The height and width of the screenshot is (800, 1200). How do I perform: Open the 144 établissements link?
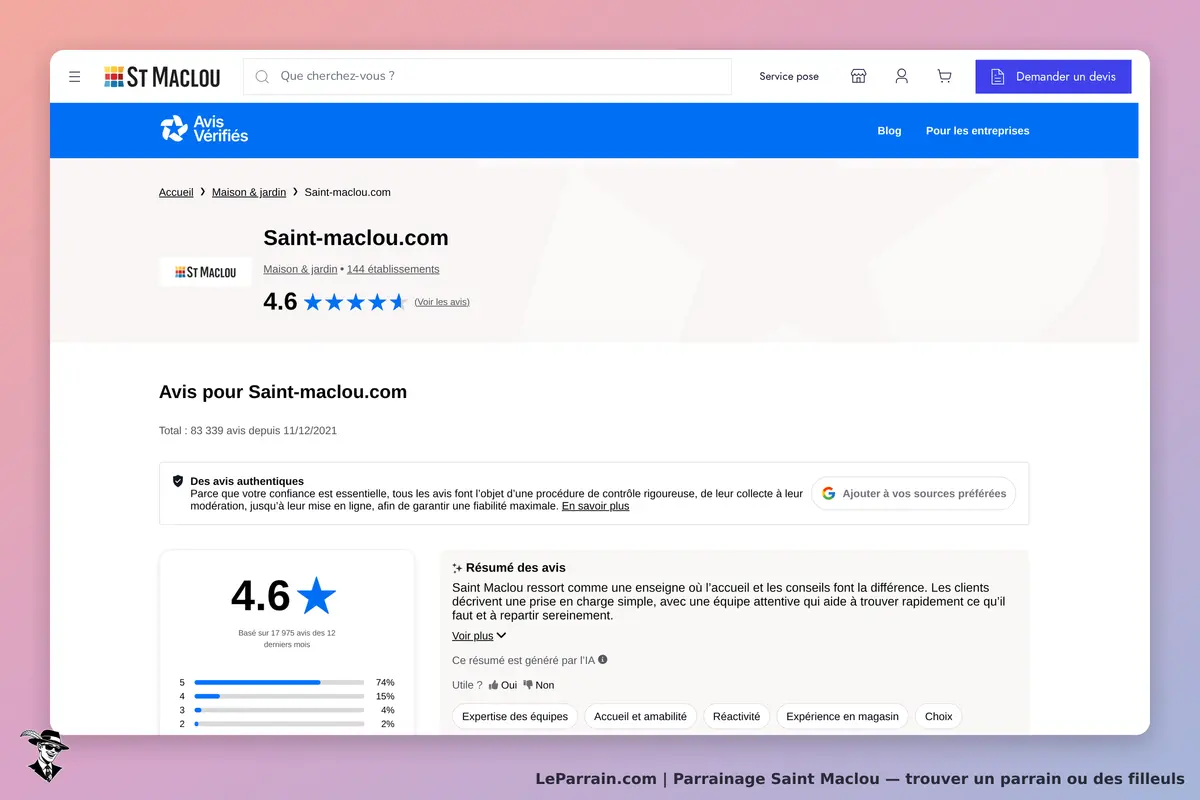click(393, 269)
